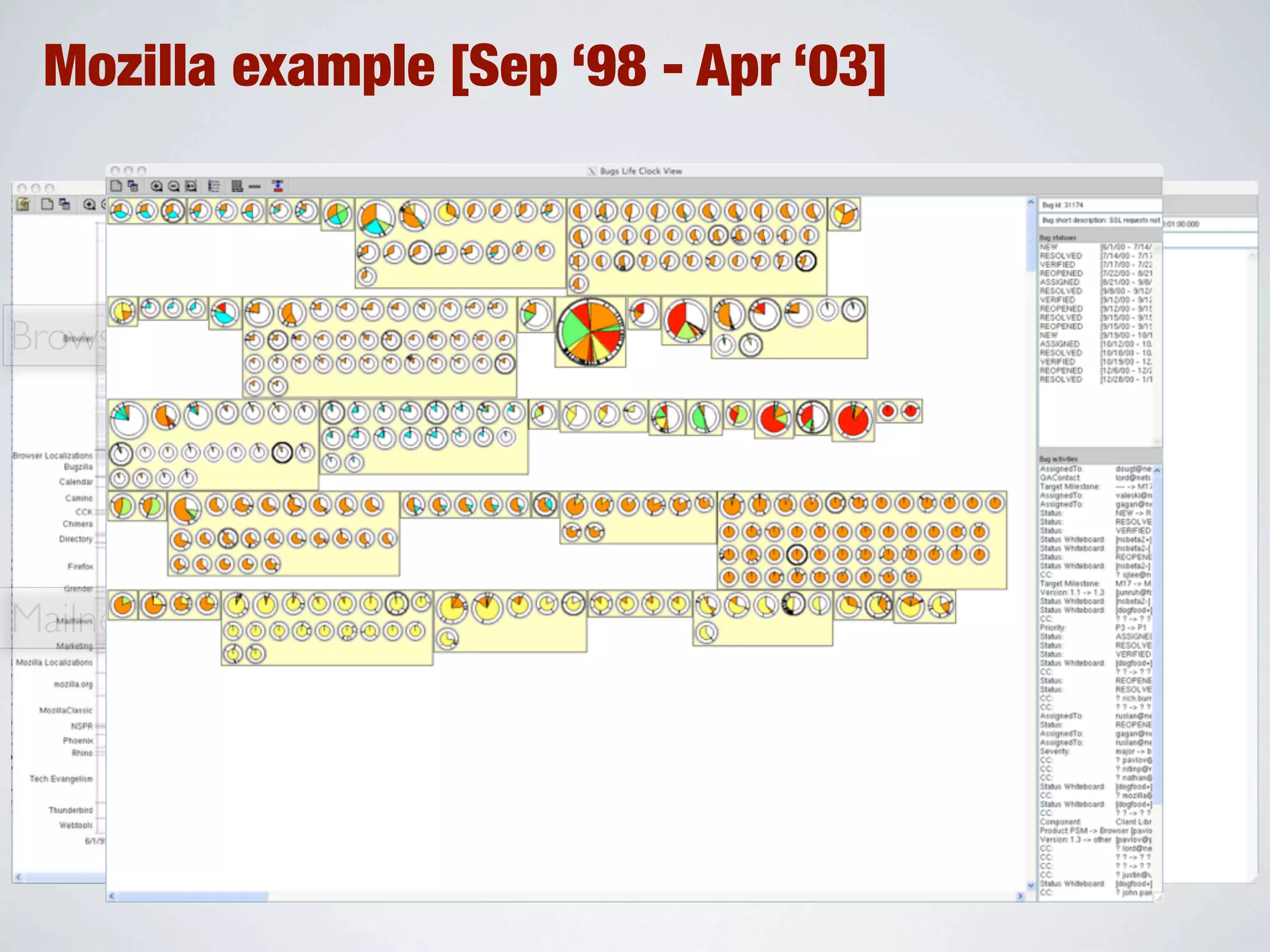Image resolution: width=1270 pixels, height=952 pixels.
Task: Select Rhino label in back window
Action: pyautogui.click(x=82, y=753)
